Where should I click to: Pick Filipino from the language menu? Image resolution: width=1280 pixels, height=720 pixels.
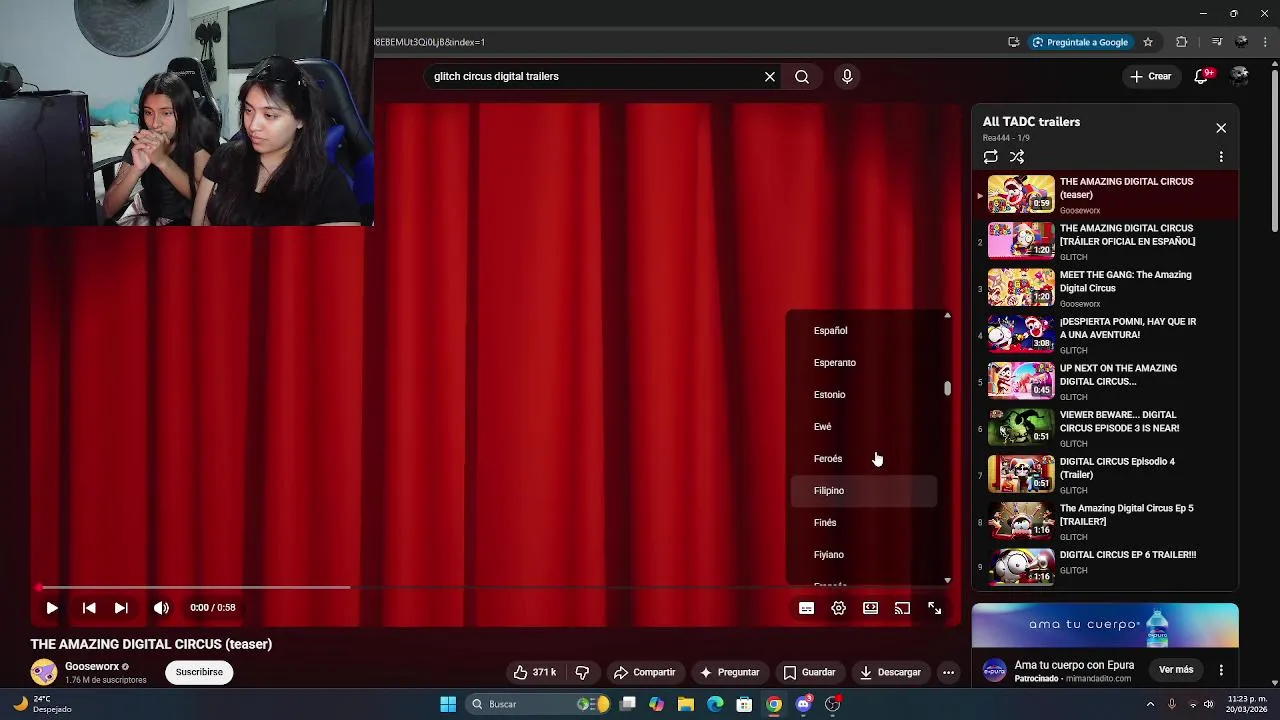pyautogui.click(x=864, y=491)
